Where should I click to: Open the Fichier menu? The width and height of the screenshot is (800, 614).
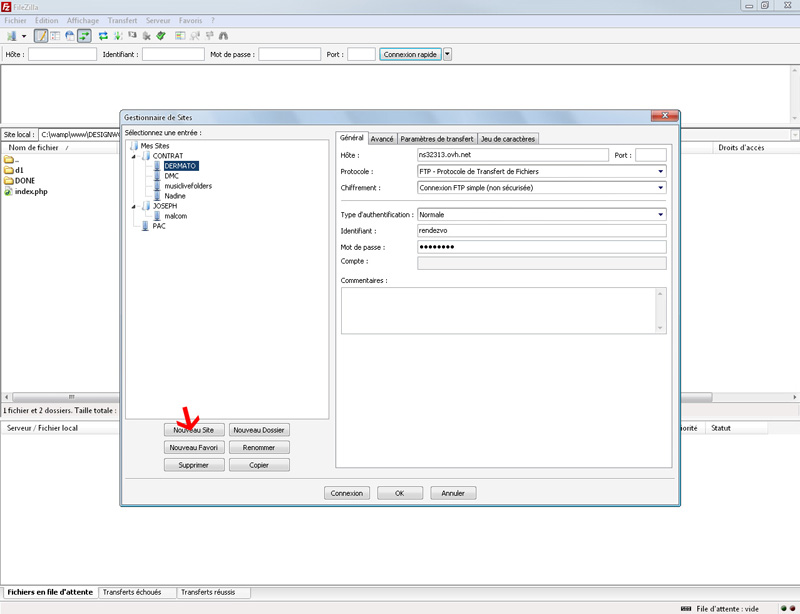(x=15, y=20)
